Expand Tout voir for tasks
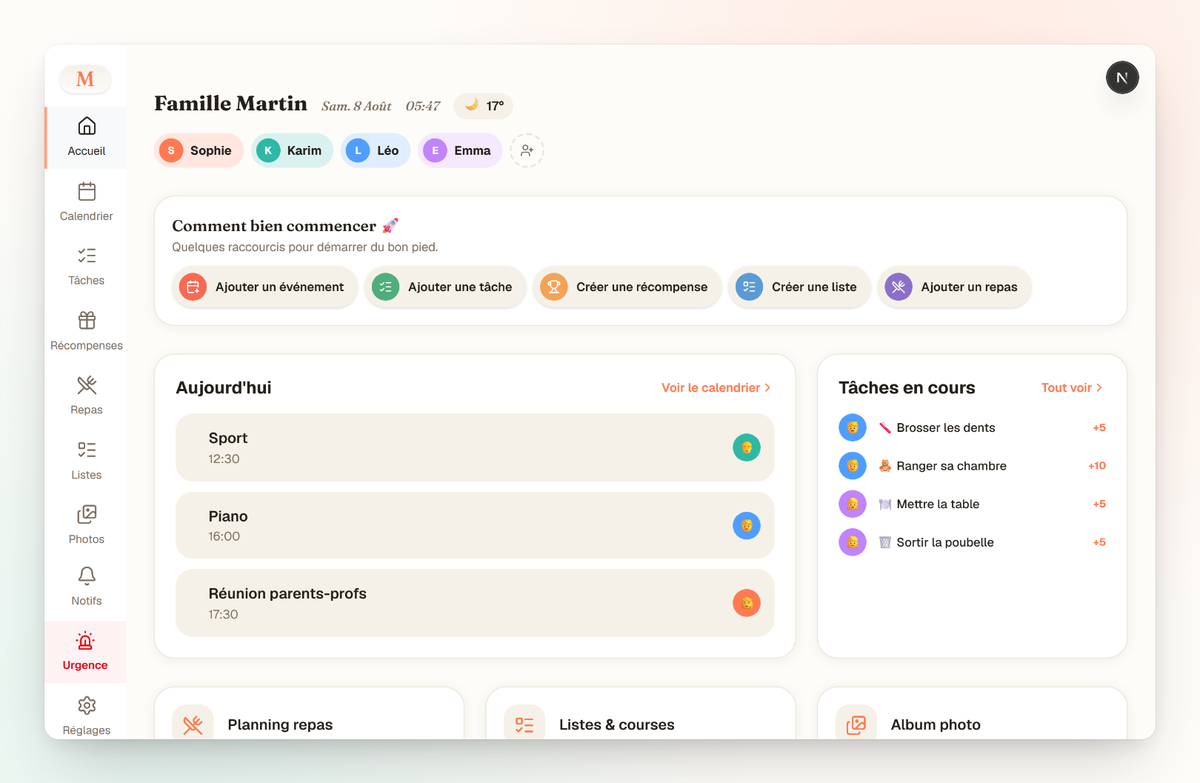 click(x=1072, y=387)
